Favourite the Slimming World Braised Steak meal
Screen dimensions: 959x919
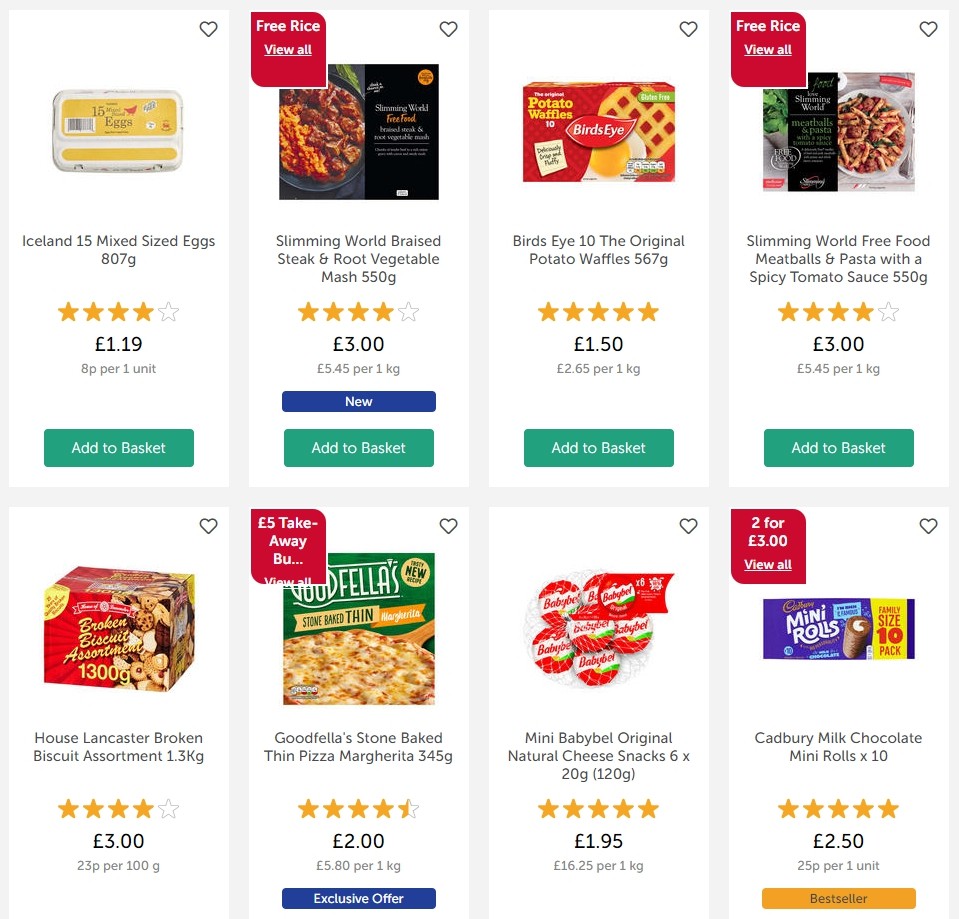[448, 29]
